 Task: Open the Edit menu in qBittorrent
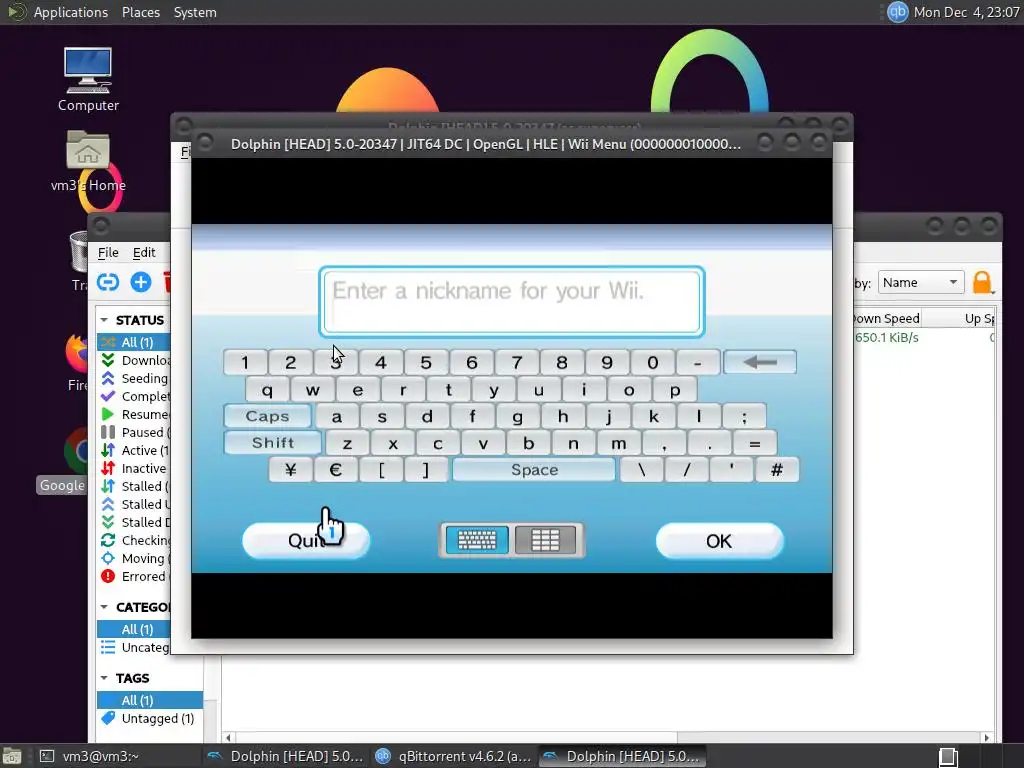(144, 253)
